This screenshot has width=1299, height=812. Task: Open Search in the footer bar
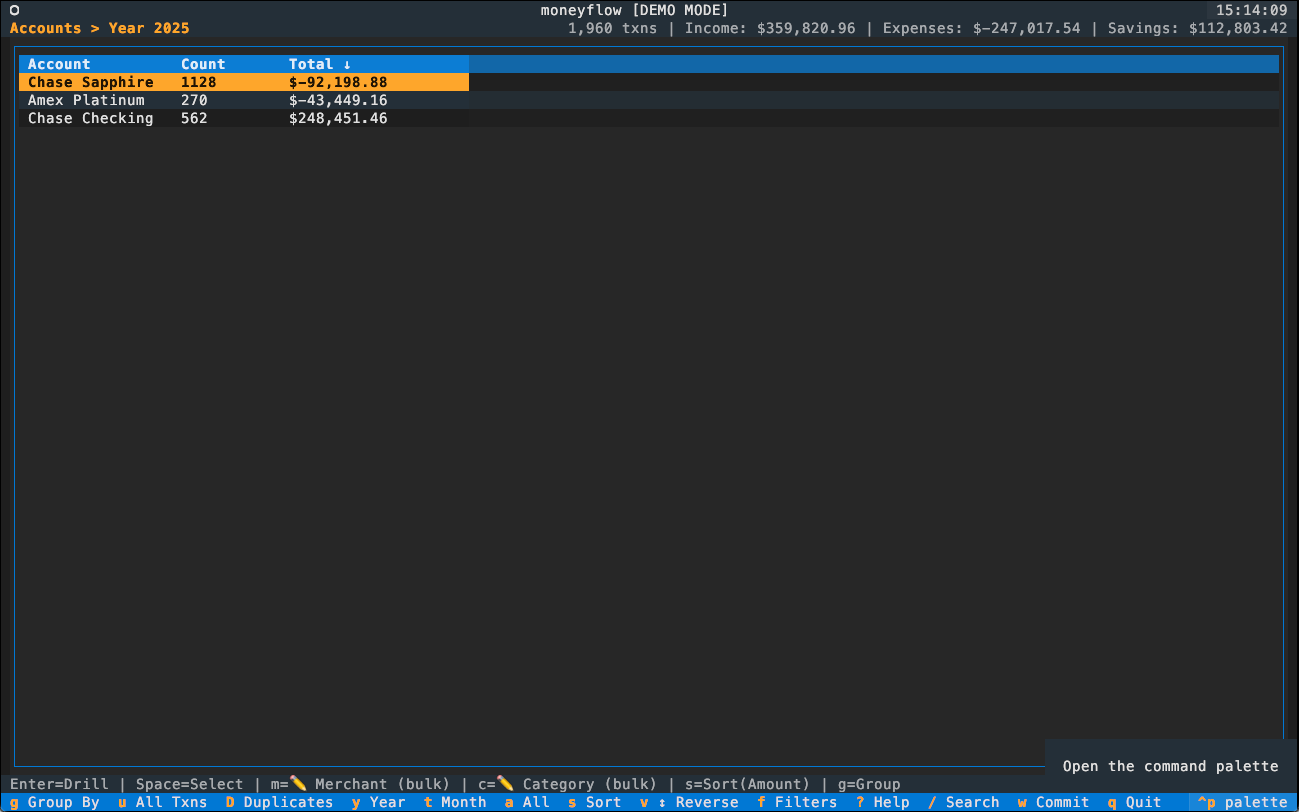tap(964, 802)
